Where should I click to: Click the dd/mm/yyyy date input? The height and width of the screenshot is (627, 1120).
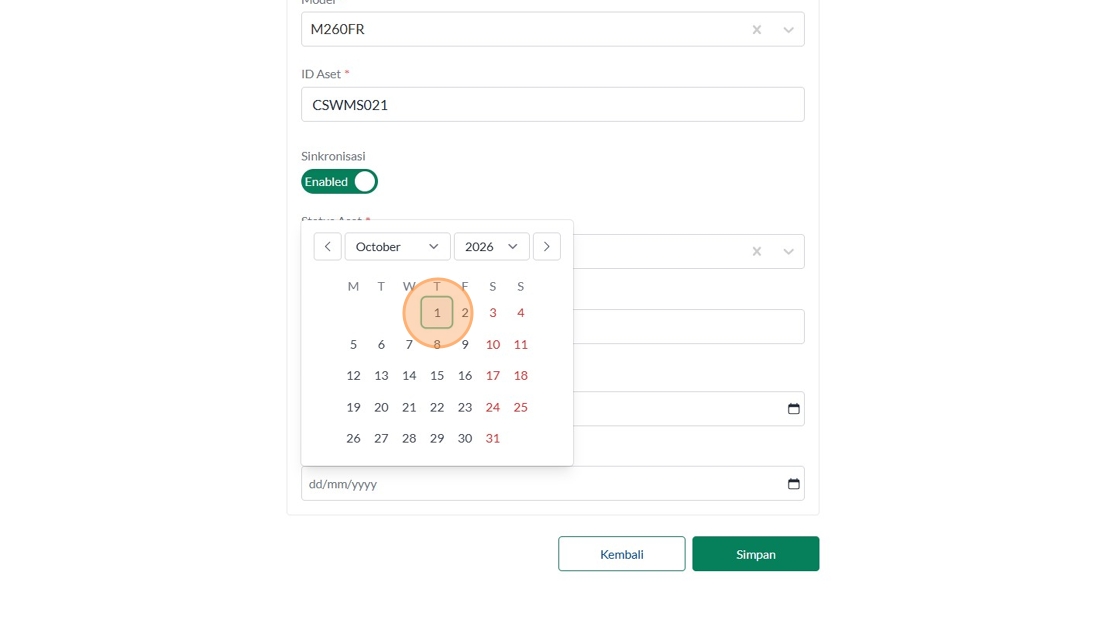pyautogui.click(x=540, y=484)
